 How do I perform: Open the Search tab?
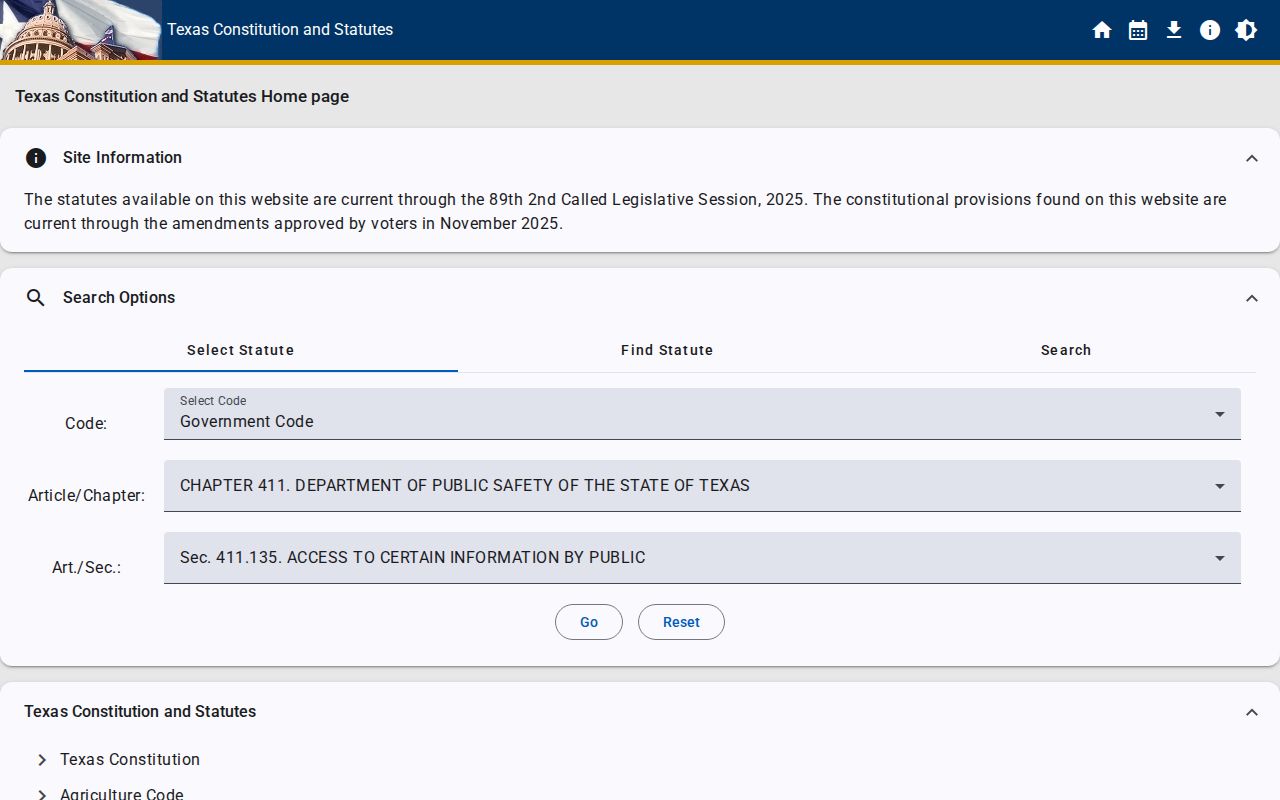pos(1066,350)
